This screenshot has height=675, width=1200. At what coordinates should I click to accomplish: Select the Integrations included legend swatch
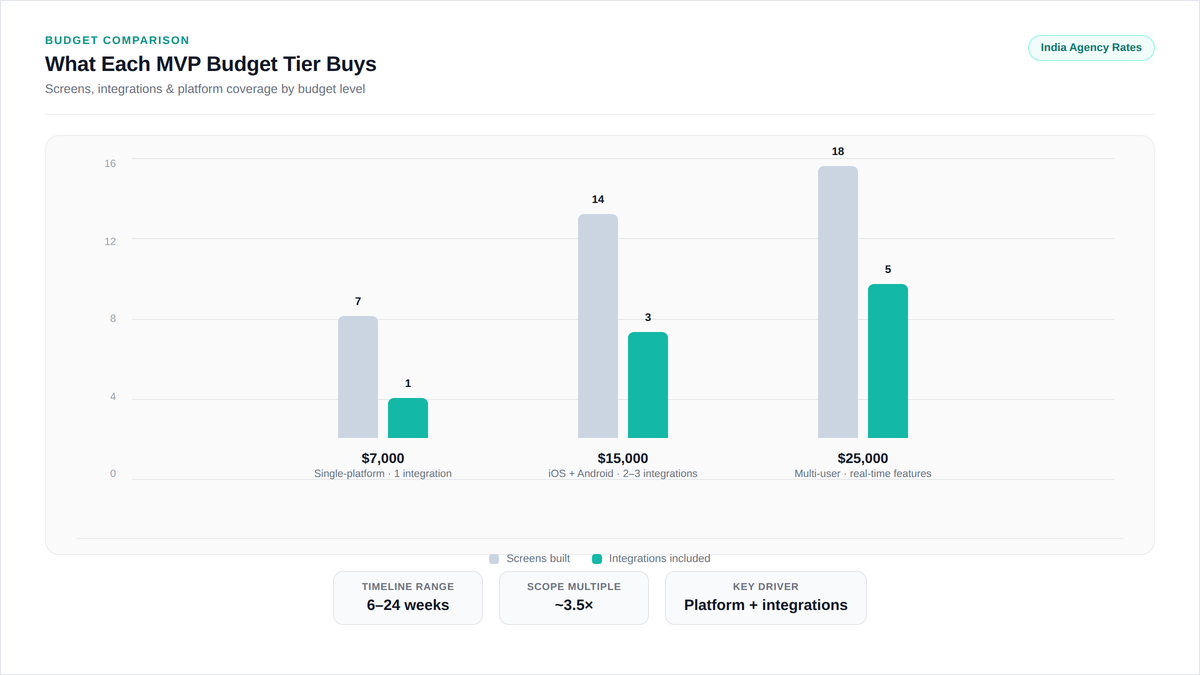click(597, 559)
